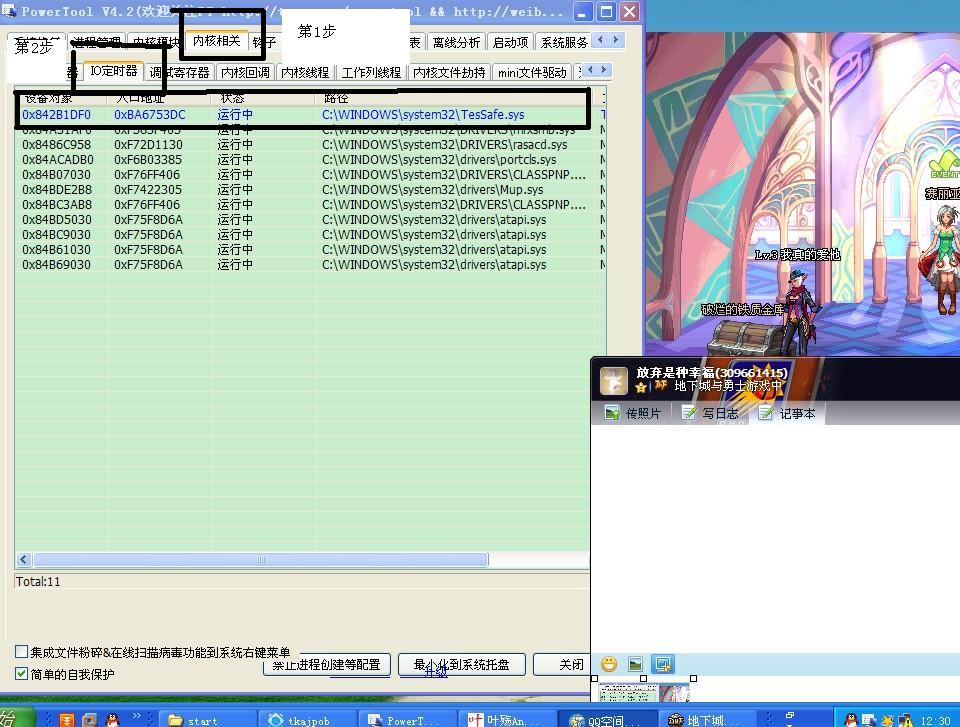Switch to the IO定时器 sub-tab
The width and height of the screenshot is (960, 727).
click(113, 71)
